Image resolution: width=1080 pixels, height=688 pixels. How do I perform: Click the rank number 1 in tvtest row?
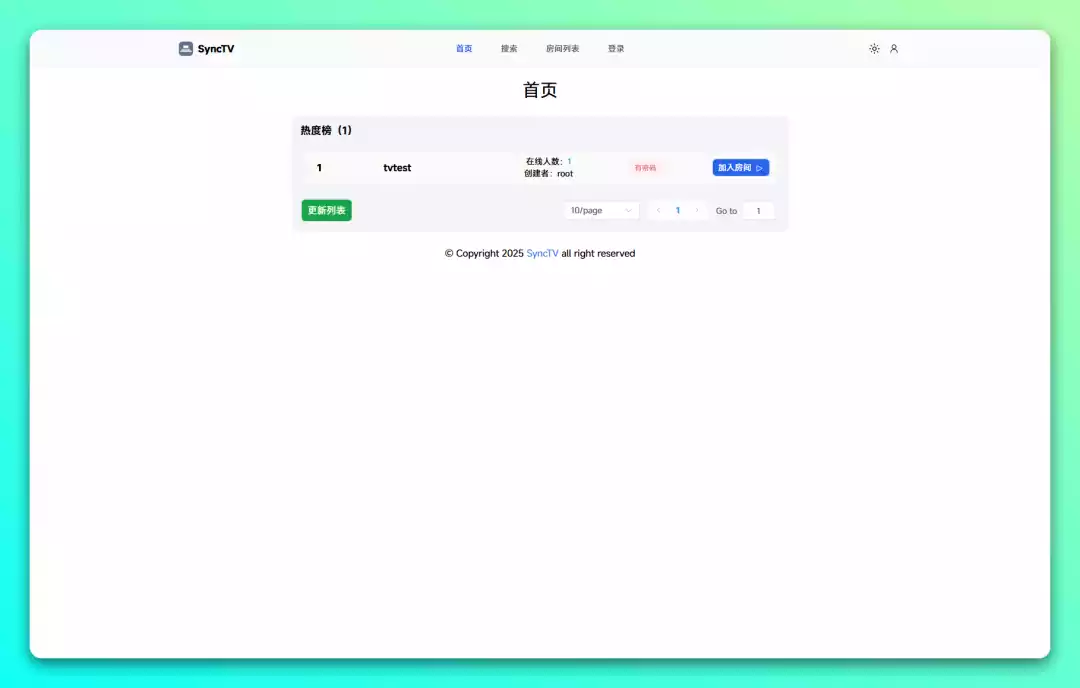coord(319,167)
